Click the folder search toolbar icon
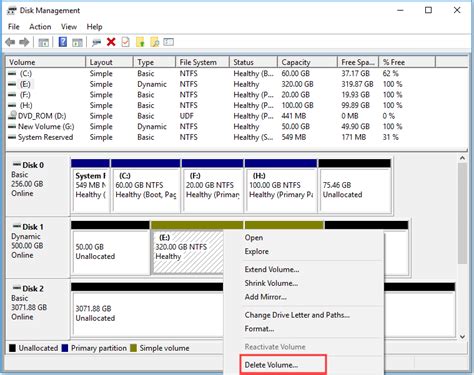This screenshot has height=375, width=474. pyautogui.click(x=155, y=42)
